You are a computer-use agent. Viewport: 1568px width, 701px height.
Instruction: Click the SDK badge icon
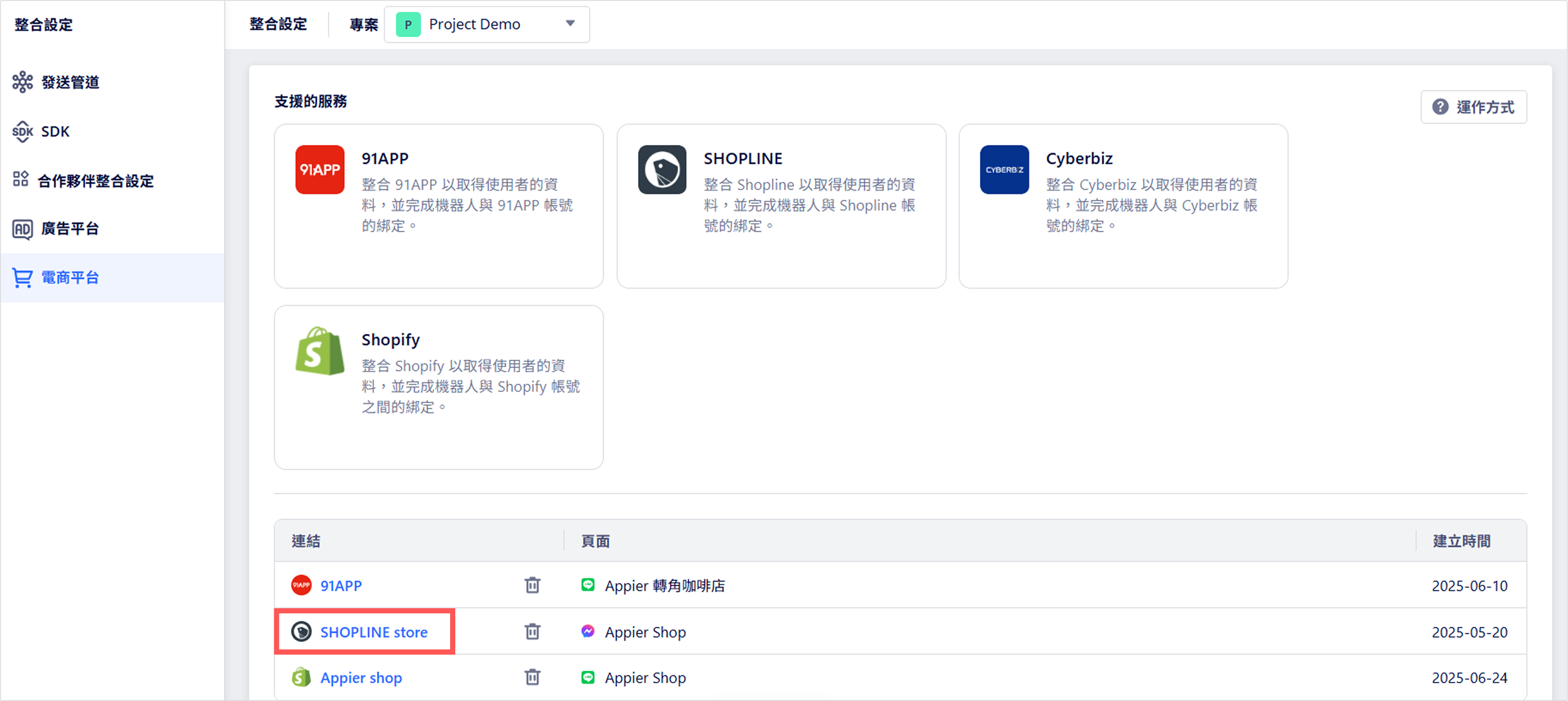tap(22, 132)
